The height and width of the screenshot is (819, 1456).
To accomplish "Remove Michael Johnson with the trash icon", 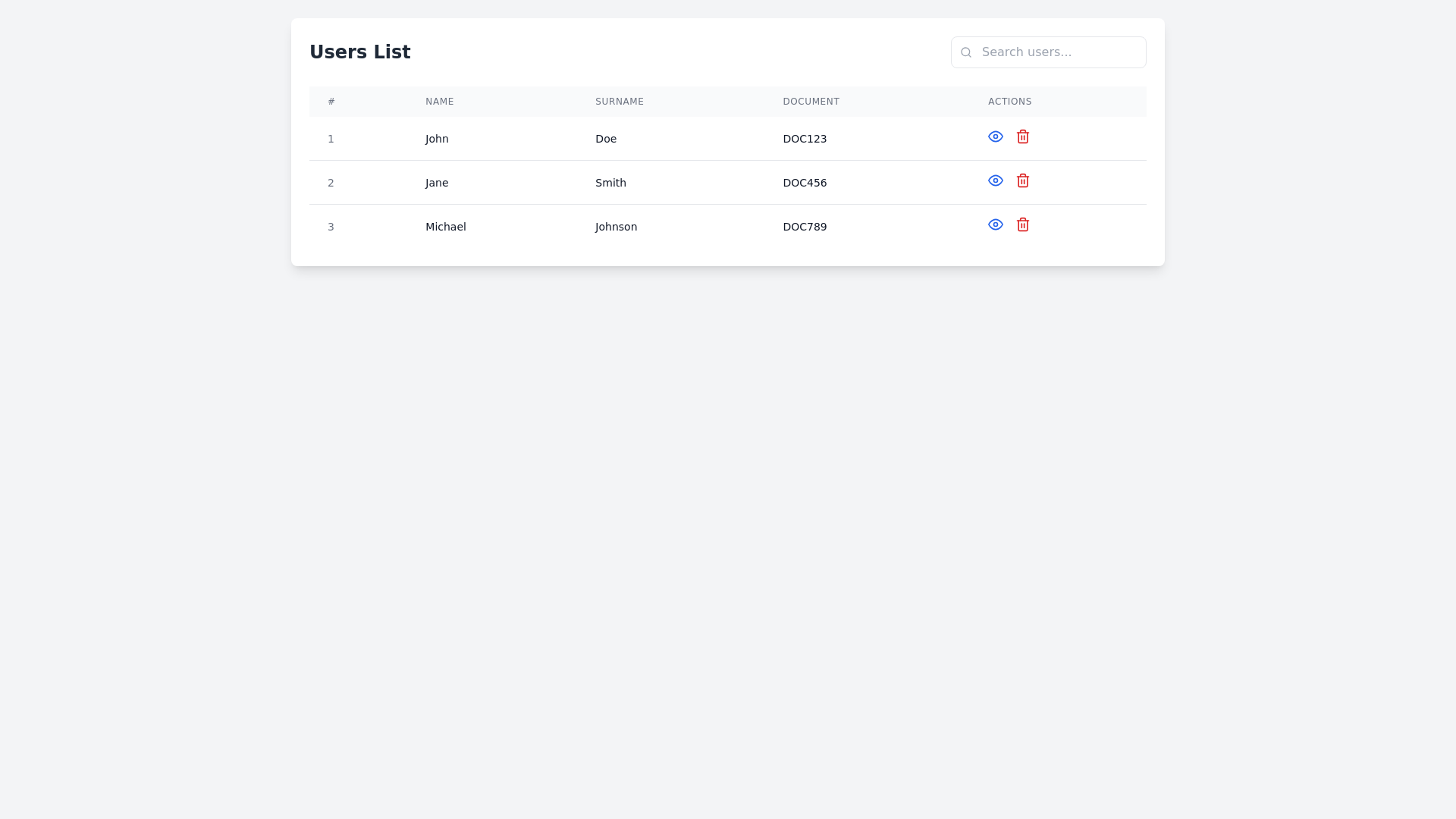I will coord(1022,224).
